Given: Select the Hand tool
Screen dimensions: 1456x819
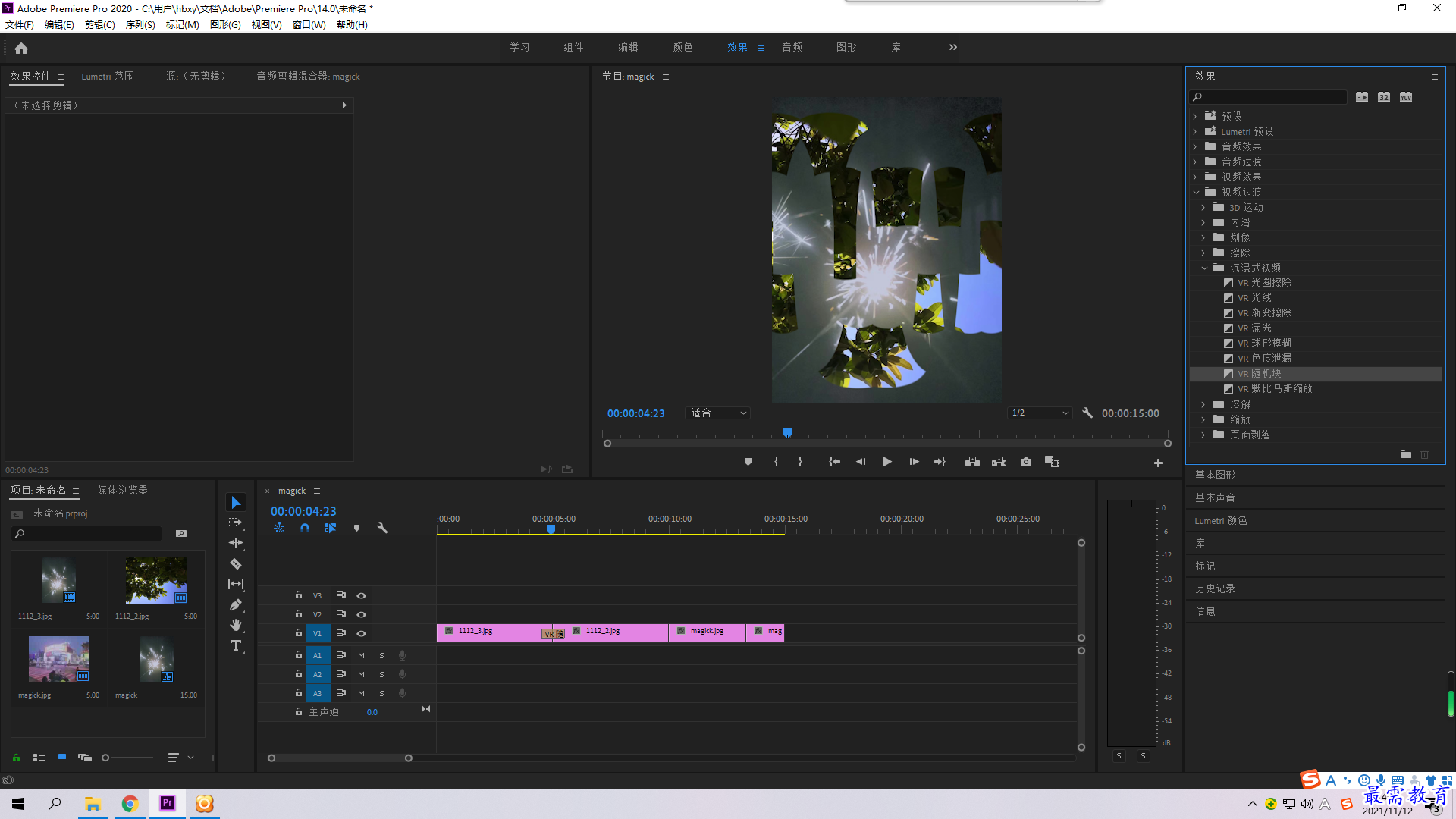Looking at the screenshot, I should 236,625.
